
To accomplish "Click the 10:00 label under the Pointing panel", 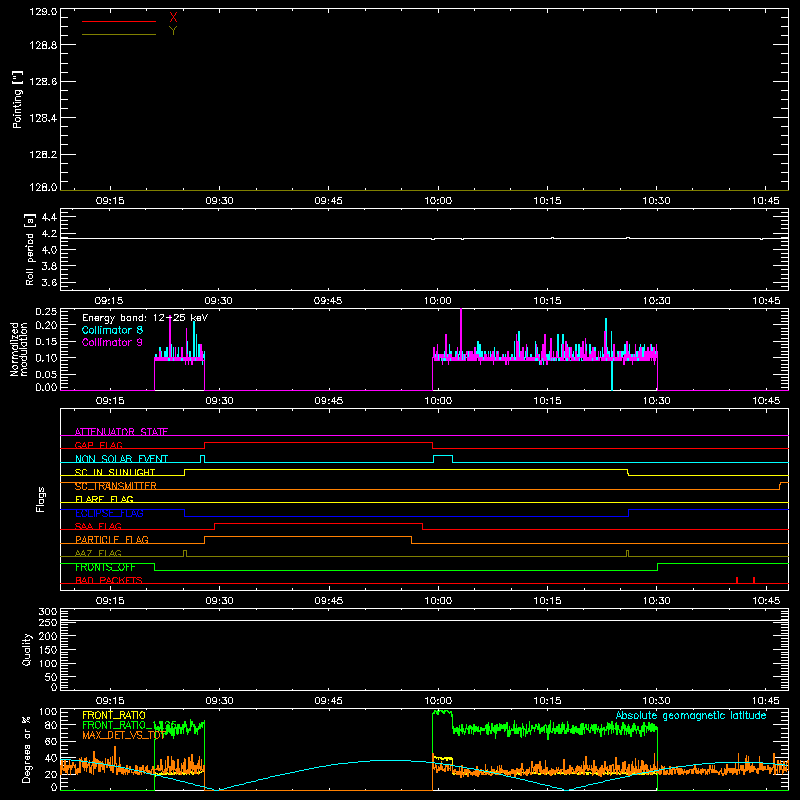I will tap(438, 201).
